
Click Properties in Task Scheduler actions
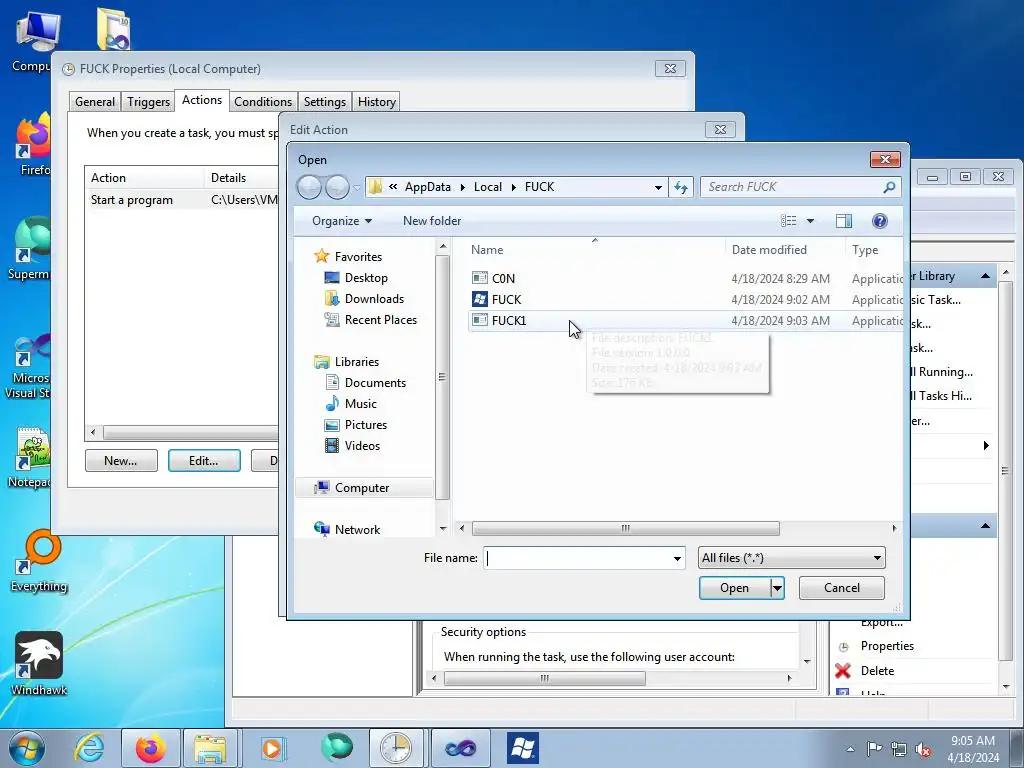(887, 646)
